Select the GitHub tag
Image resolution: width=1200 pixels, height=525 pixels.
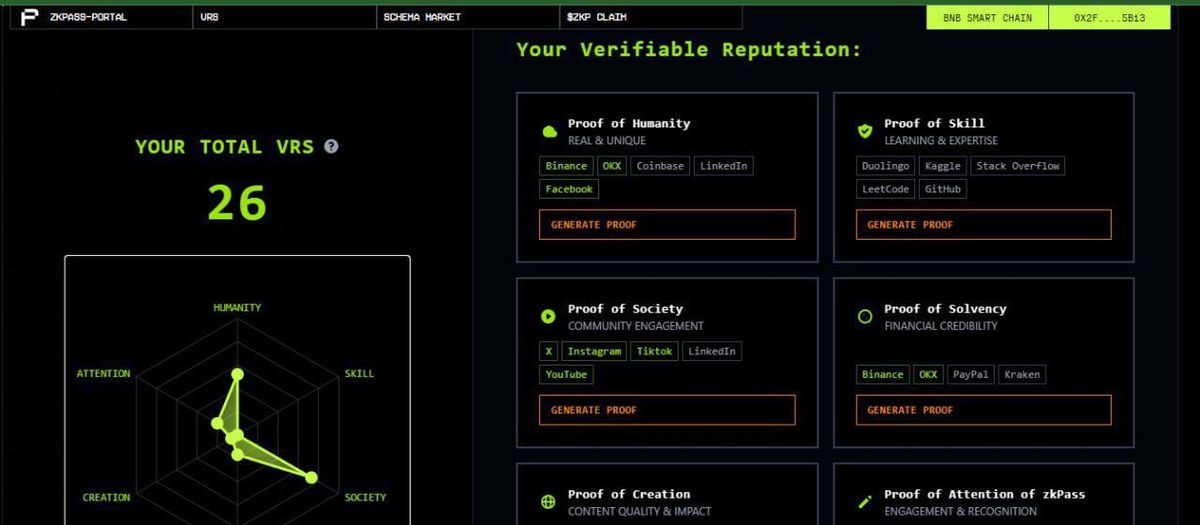(x=943, y=189)
